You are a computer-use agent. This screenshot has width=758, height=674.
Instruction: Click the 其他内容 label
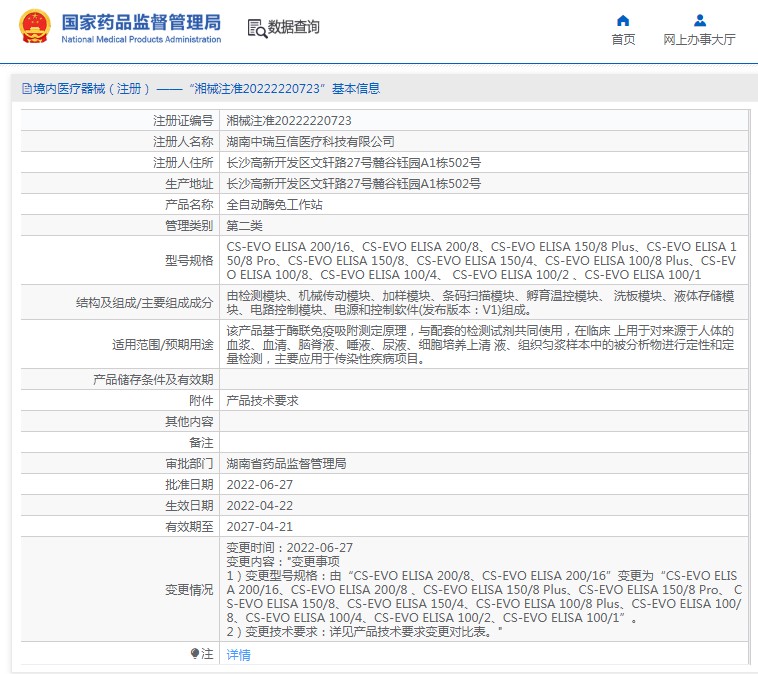pyautogui.click(x=189, y=422)
